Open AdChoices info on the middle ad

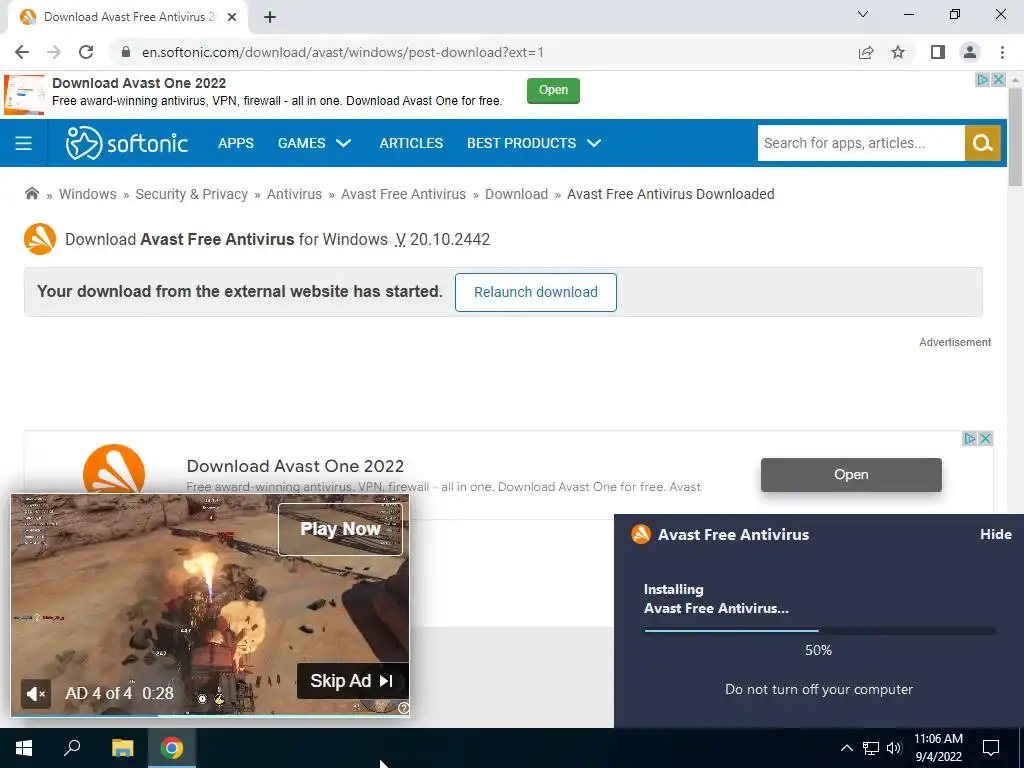pyautogui.click(x=970, y=439)
